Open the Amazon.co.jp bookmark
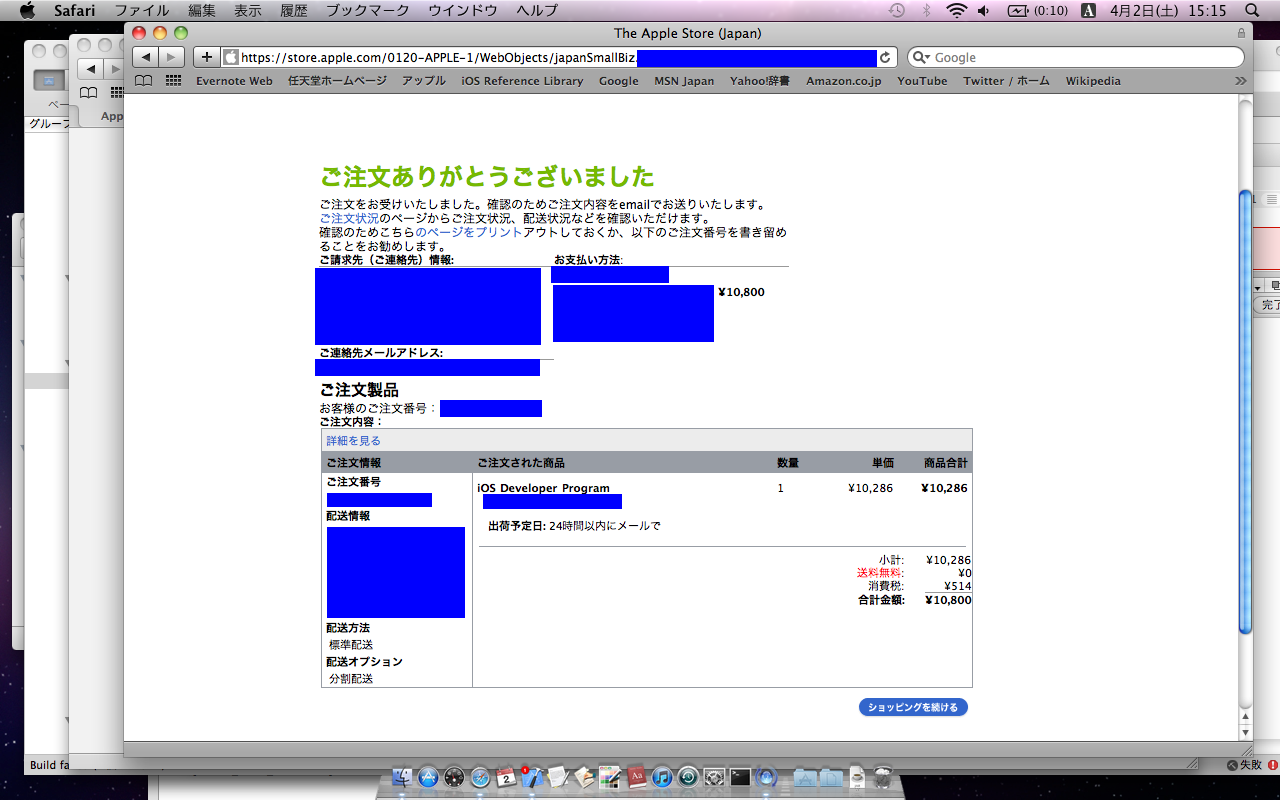This screenshot has height=800, width=1280. click(844, 81)
